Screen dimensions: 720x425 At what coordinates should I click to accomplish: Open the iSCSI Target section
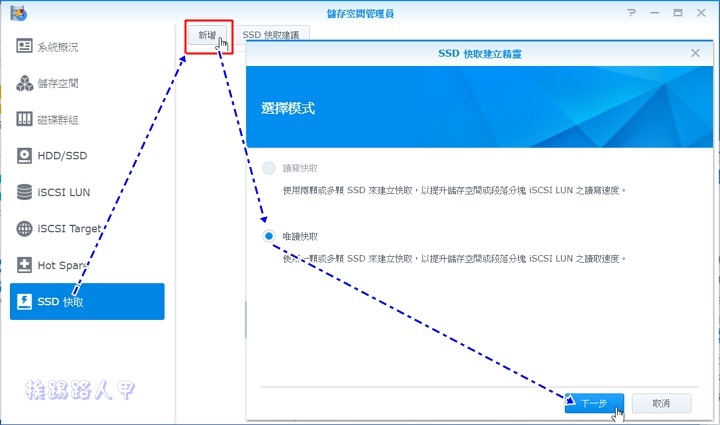(x=87, y=228)
